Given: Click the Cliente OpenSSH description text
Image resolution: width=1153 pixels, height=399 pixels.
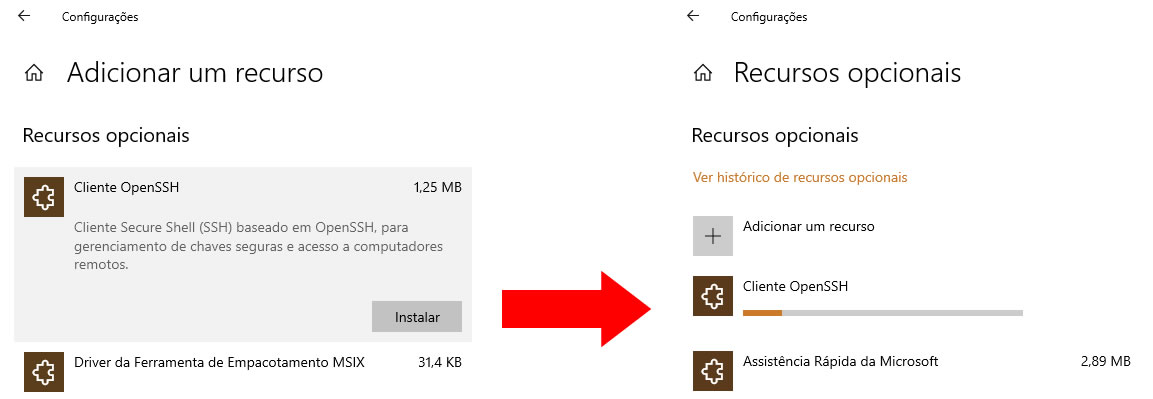Looking at the screenshot, I should pyautogui.click(x=259, y=246).
